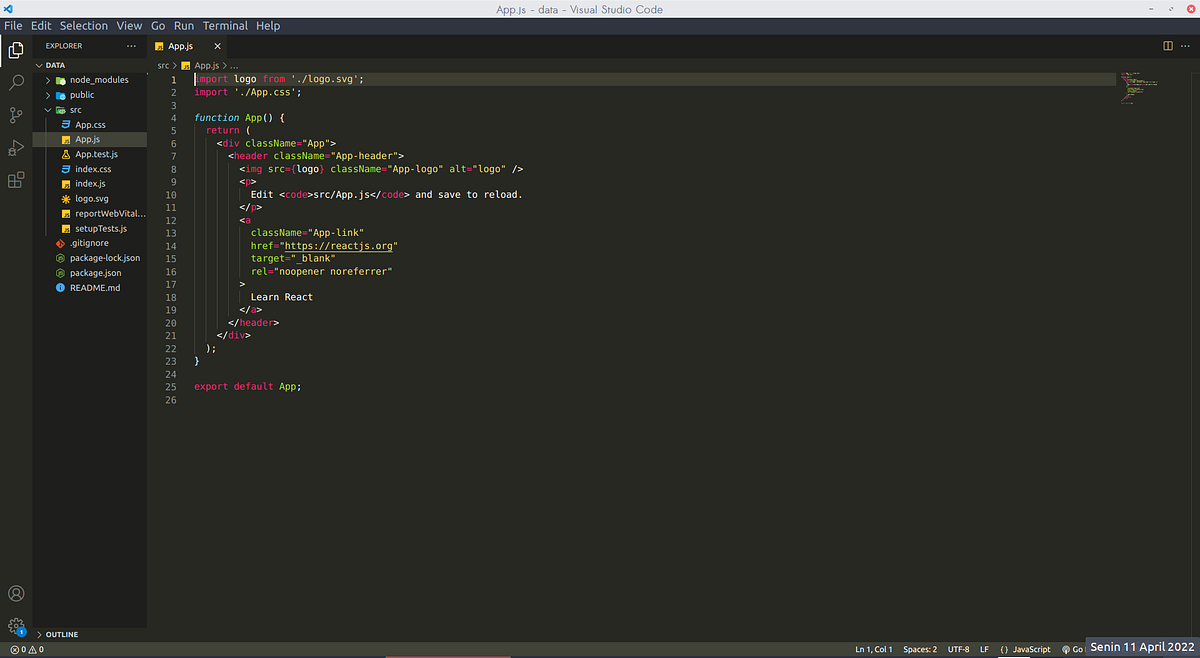
Task: Open the Manage gear icon
Action: [x=16, y=627]
